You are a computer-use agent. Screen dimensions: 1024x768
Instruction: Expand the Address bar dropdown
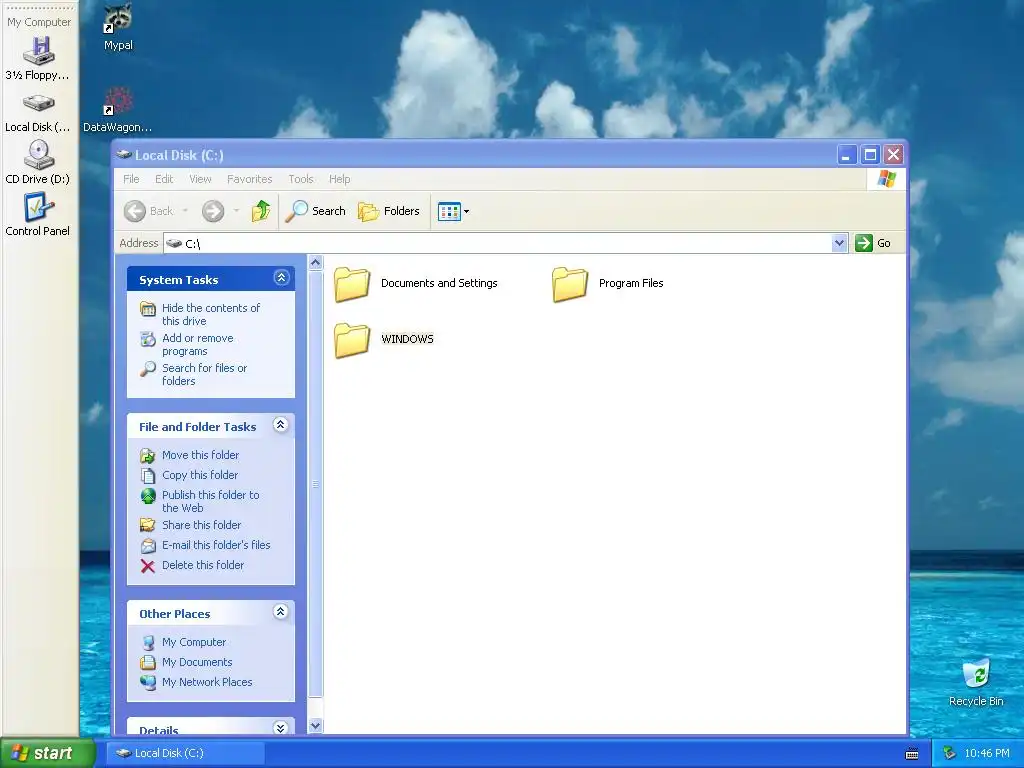pyautogui.click(x=839, y=243)
